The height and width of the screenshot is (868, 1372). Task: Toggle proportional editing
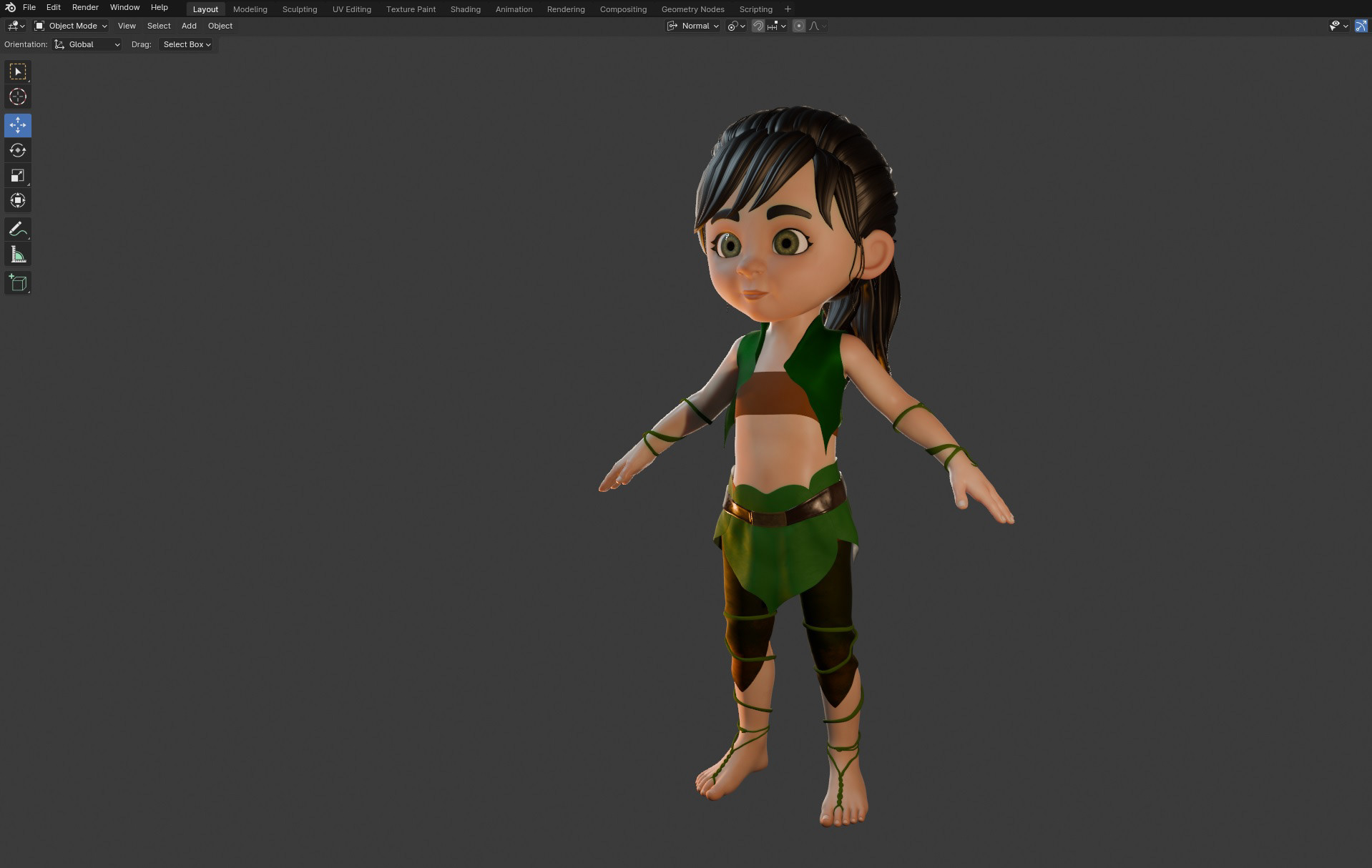799,26
